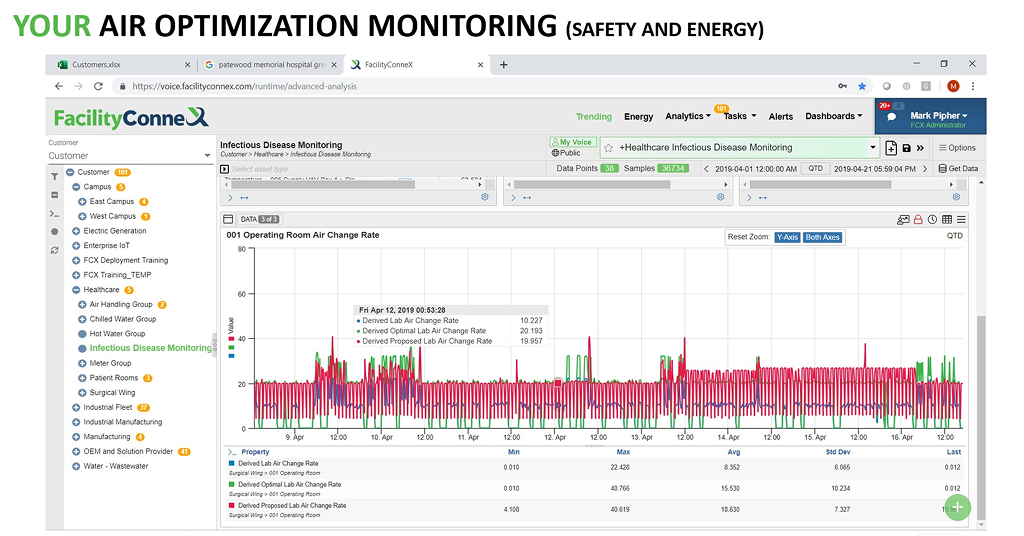Select the Patient Rooms tree item
This screenshot has height=536, width=1024.
click(114, 378)
